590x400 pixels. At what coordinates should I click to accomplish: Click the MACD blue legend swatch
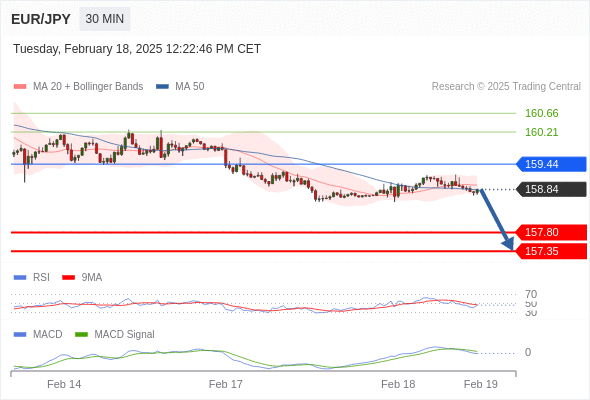point(20,334)
